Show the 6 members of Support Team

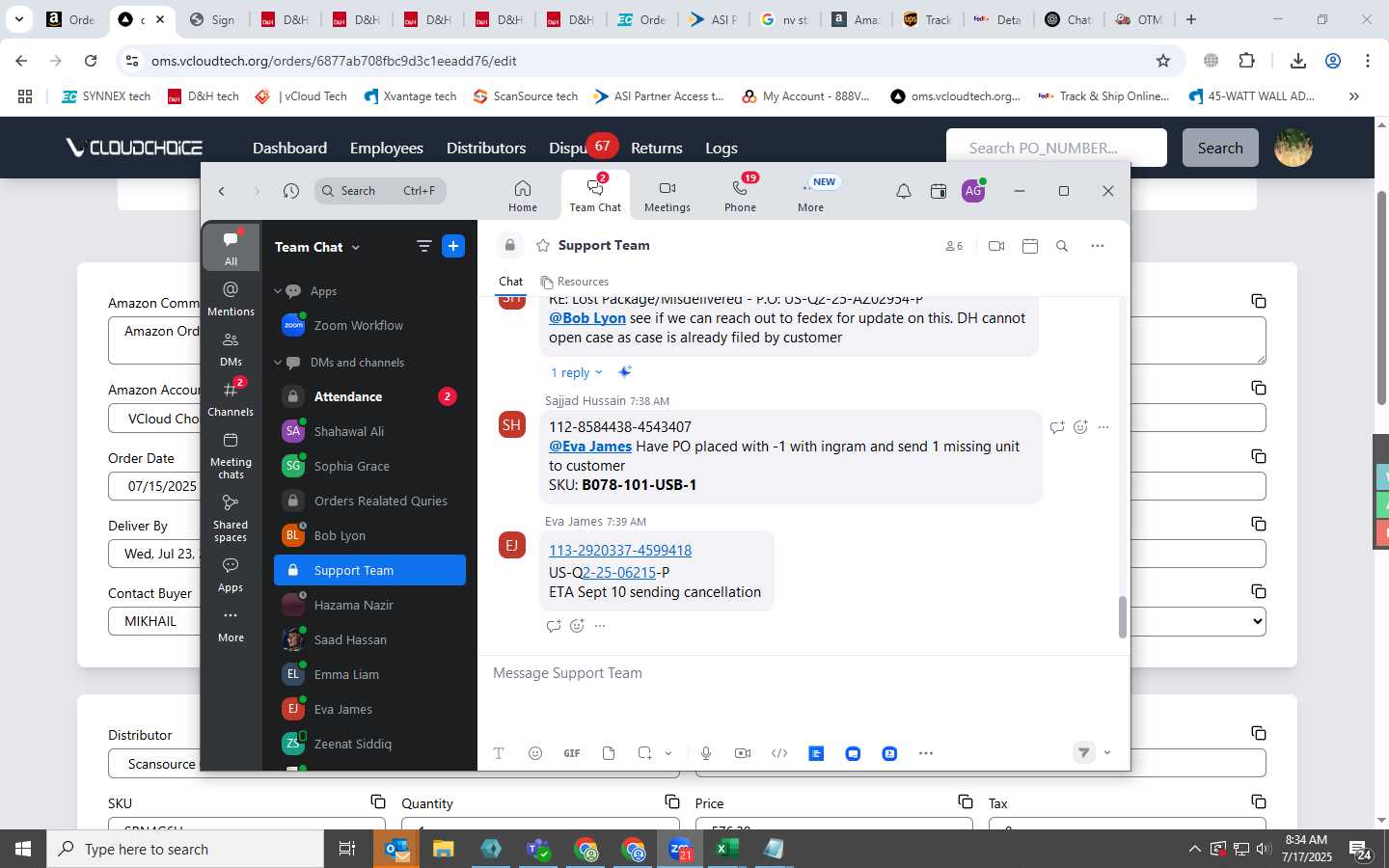click(954, 246)
